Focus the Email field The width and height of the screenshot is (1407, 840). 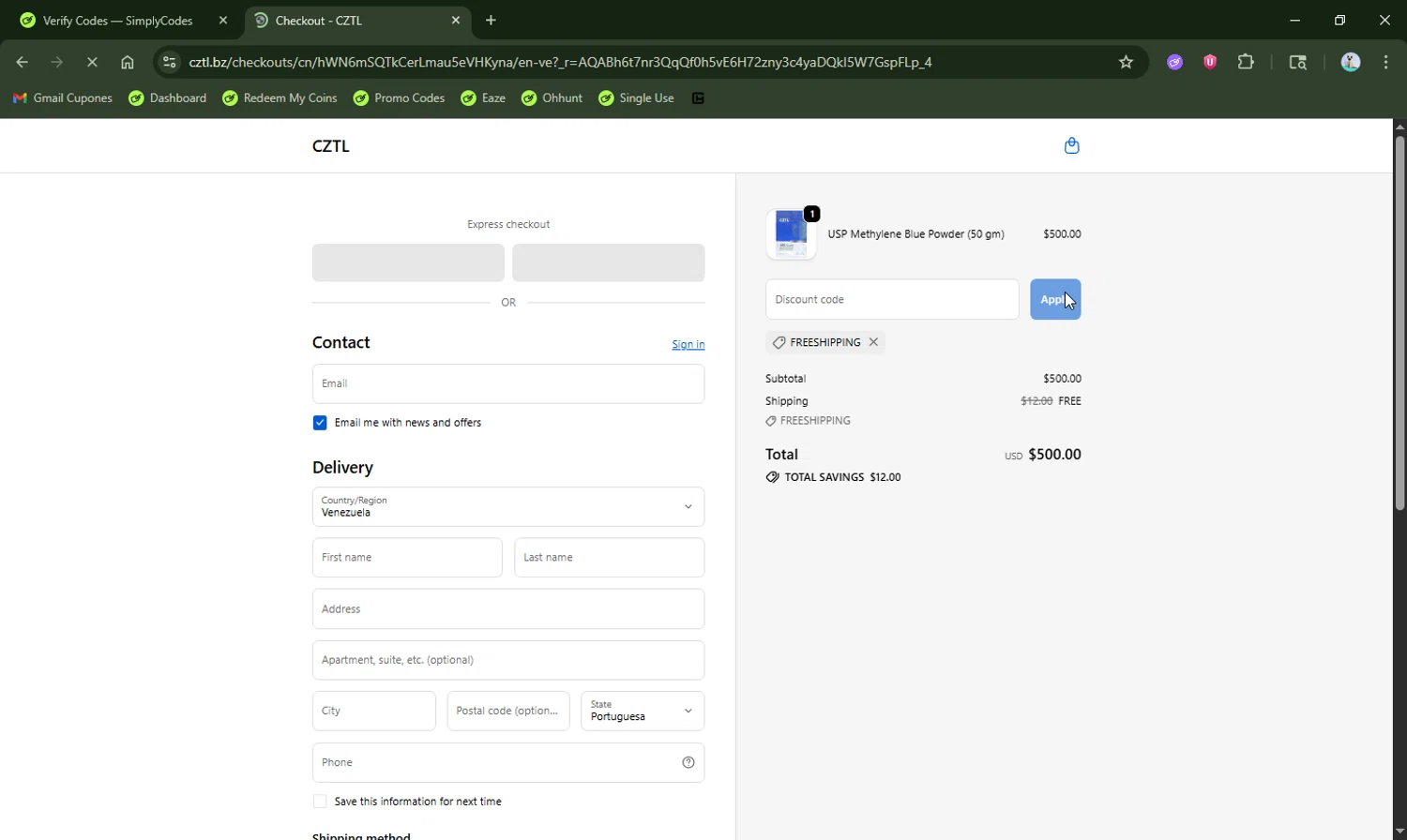pos(508,383)
